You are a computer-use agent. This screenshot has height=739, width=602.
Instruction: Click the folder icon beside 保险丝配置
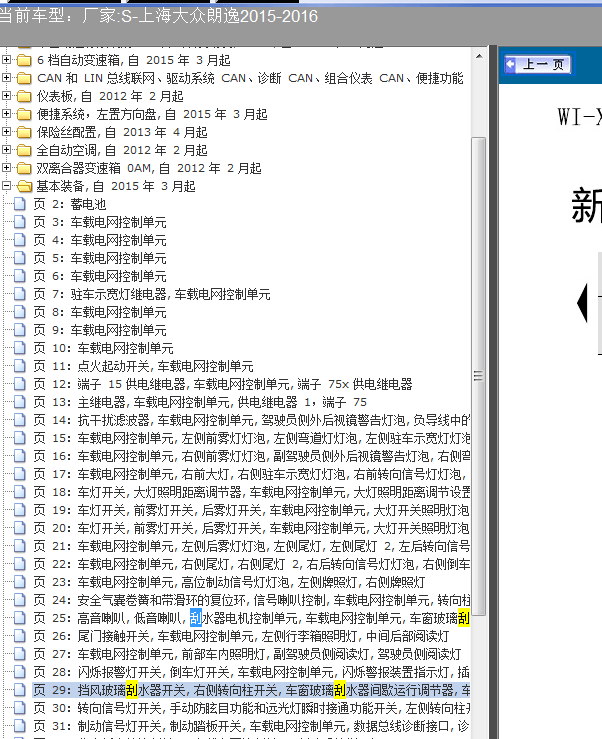(x=24, y=132)
